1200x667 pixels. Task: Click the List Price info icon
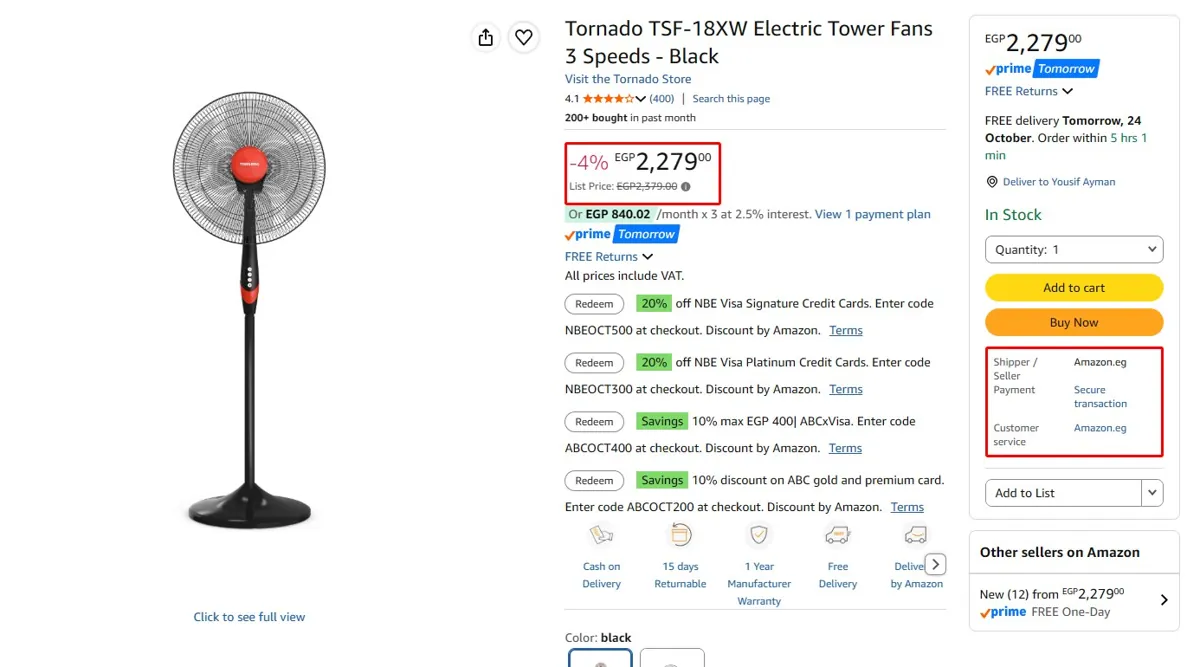pyautogui.click(x=685, y=187)
